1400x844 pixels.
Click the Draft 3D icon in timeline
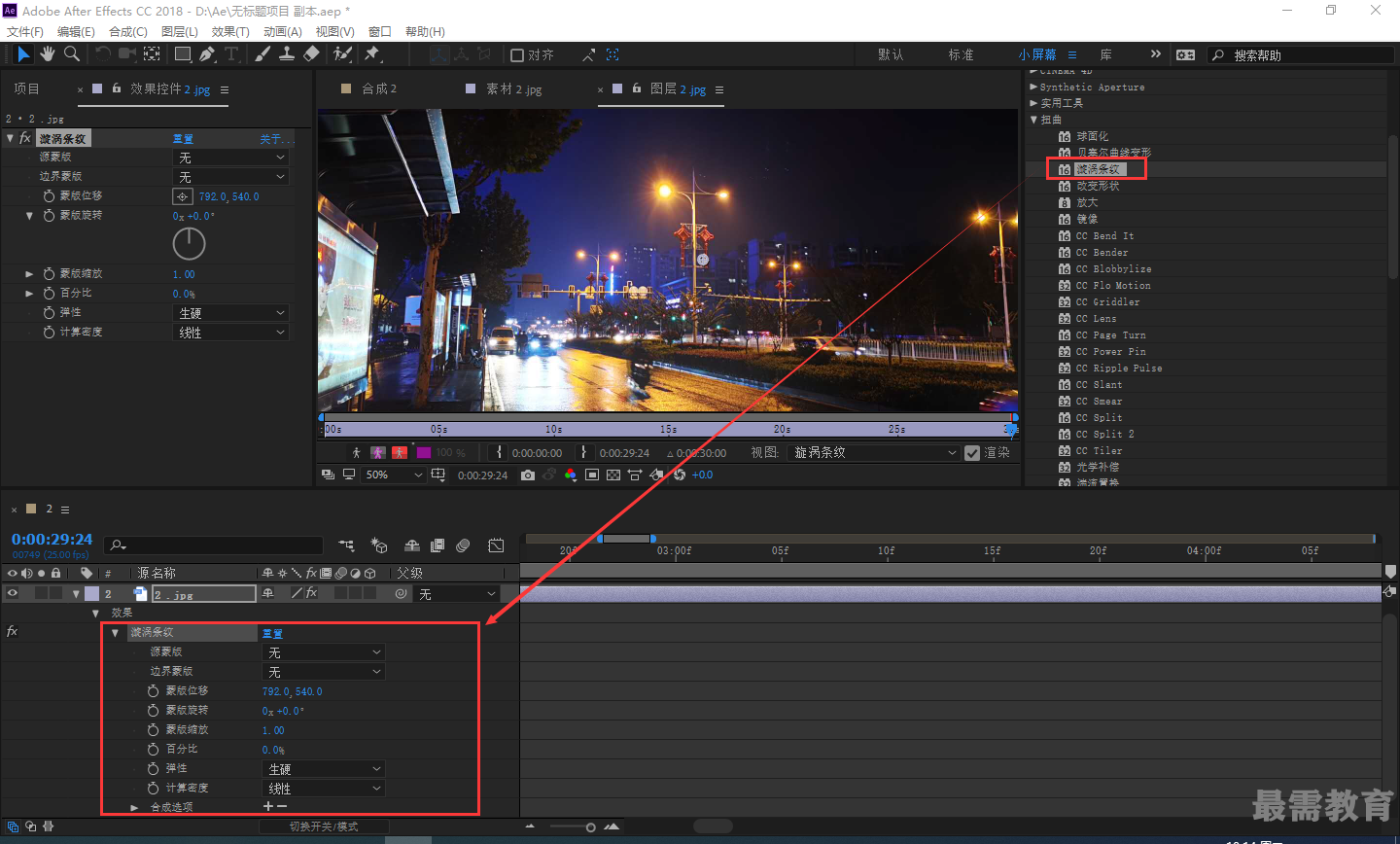(379, 545)
